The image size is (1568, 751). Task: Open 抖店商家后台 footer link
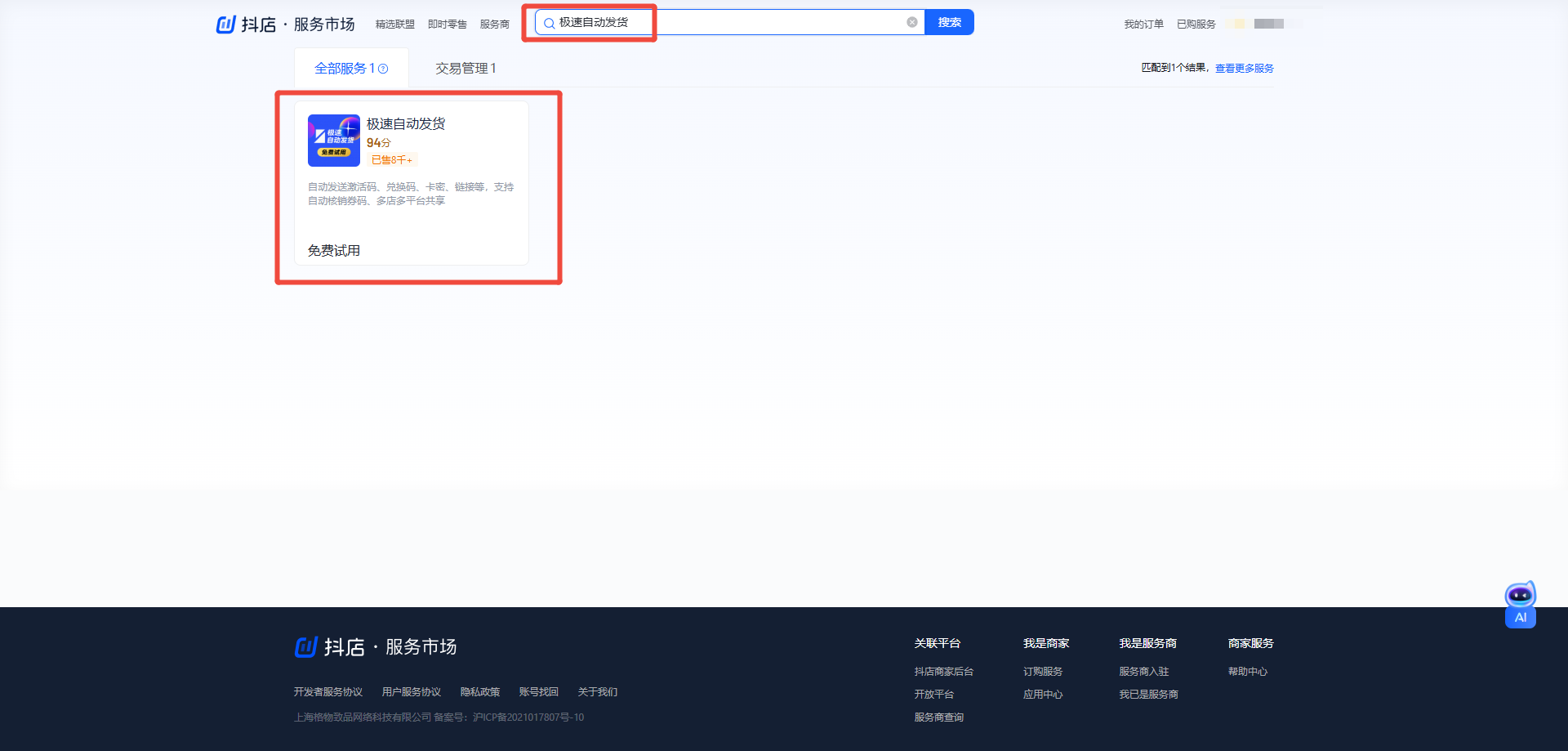tap(943, 672)
